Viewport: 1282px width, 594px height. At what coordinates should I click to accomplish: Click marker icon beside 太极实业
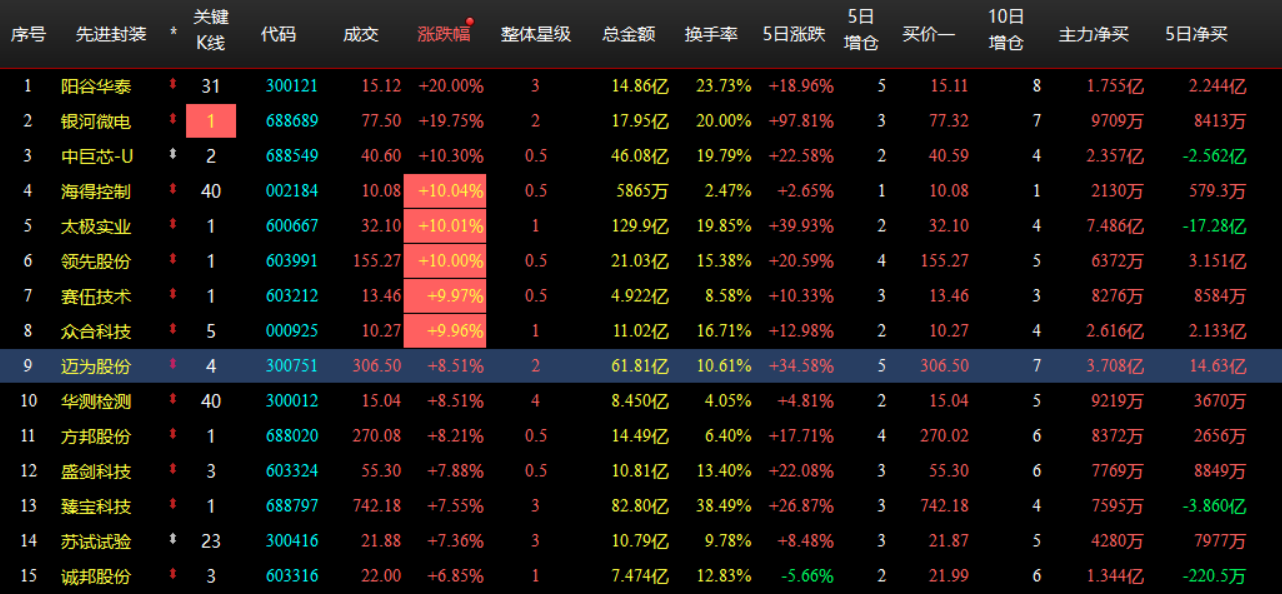pos(173,226)
